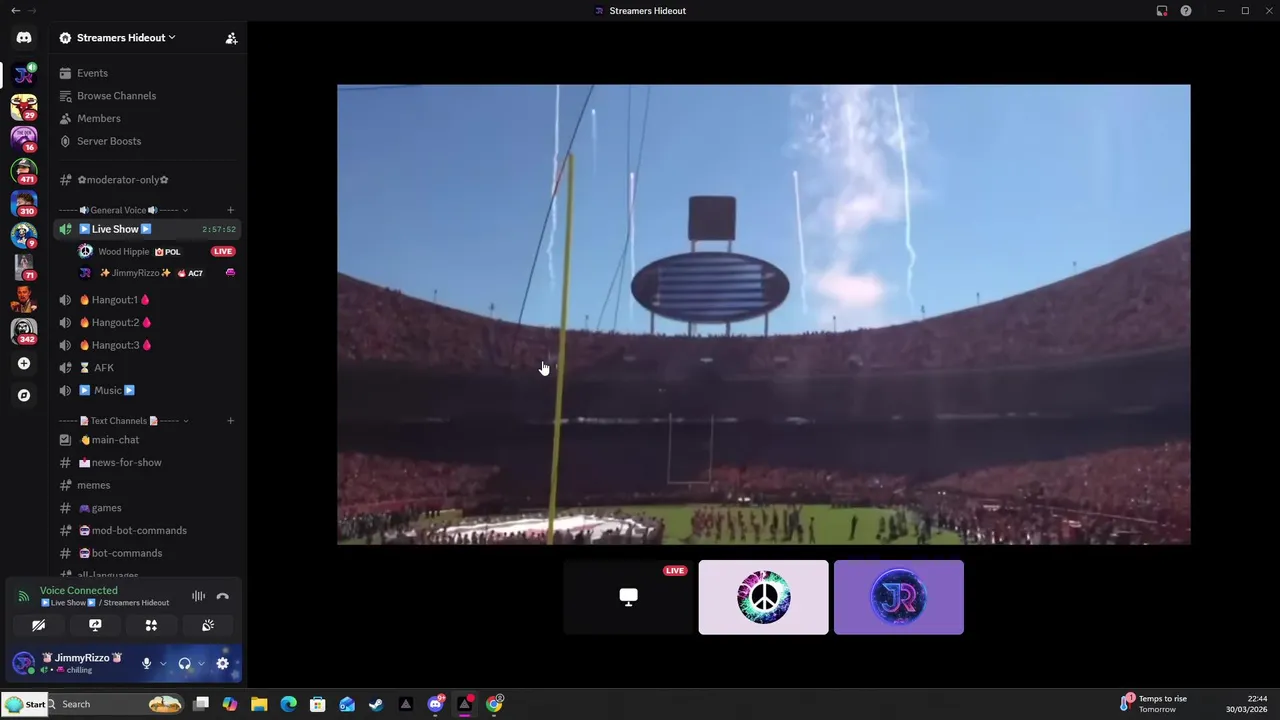Open the Windows Start button
Screen dimensions: 1280x720
(x=24, y=704)
